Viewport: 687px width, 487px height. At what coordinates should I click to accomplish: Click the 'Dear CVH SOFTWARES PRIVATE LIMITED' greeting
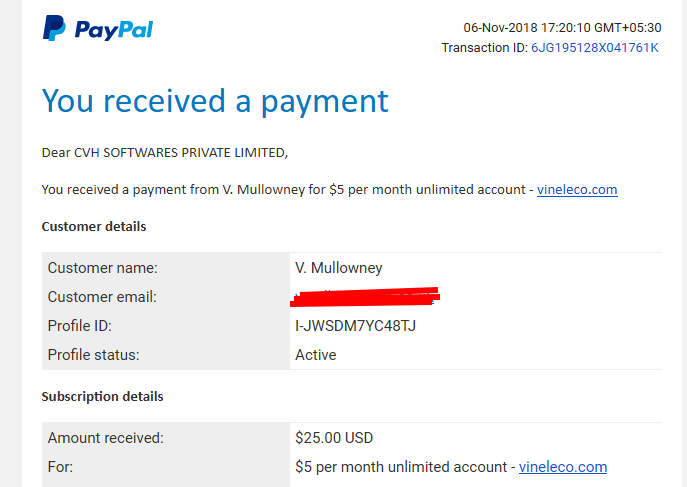tap(165, 153)
